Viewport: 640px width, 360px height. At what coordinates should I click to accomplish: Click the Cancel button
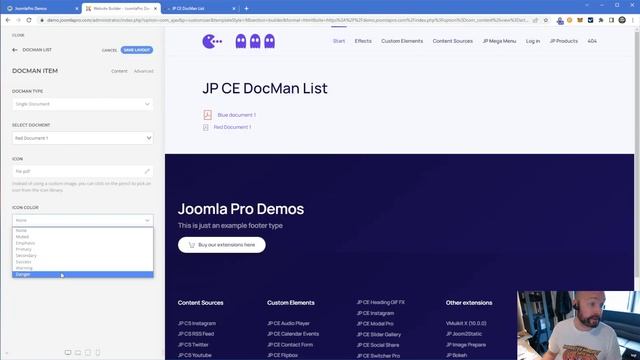(109, 50)
